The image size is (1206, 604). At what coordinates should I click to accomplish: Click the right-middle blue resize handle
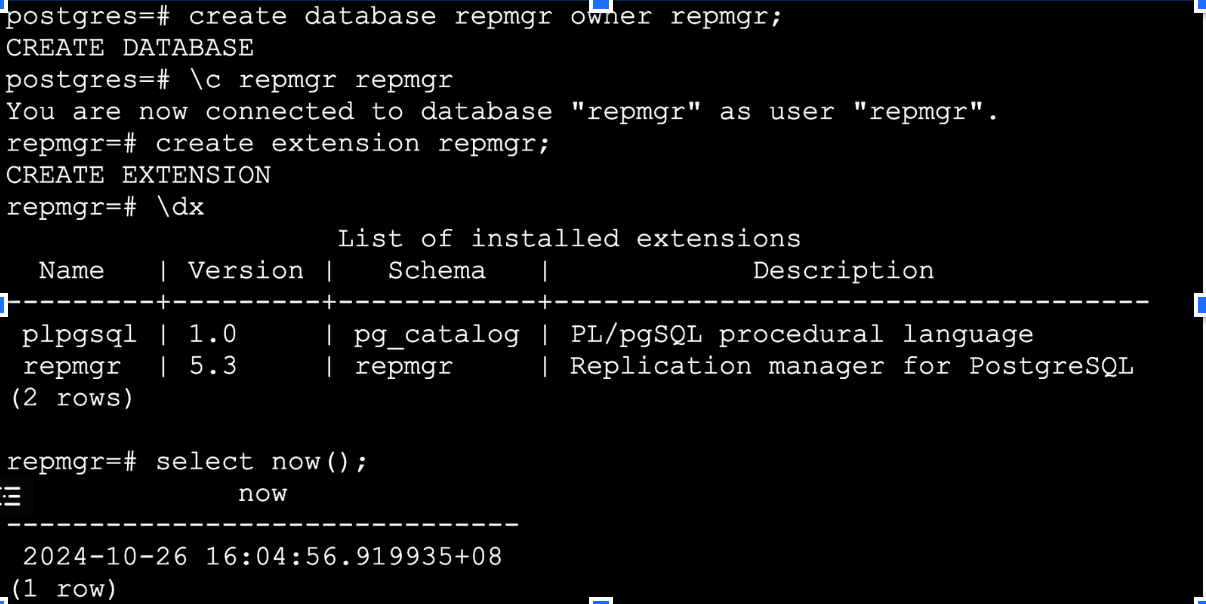point(1201,302)
